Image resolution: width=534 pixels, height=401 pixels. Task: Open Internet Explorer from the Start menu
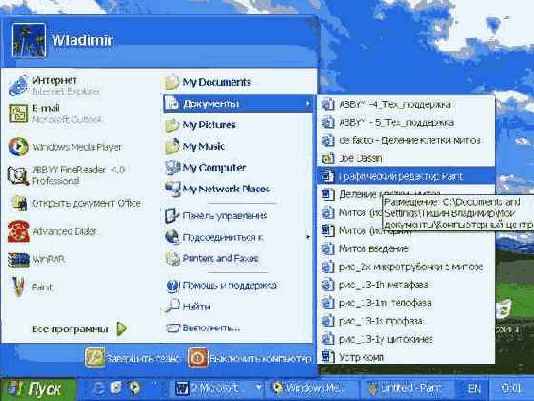click(54, 85)
